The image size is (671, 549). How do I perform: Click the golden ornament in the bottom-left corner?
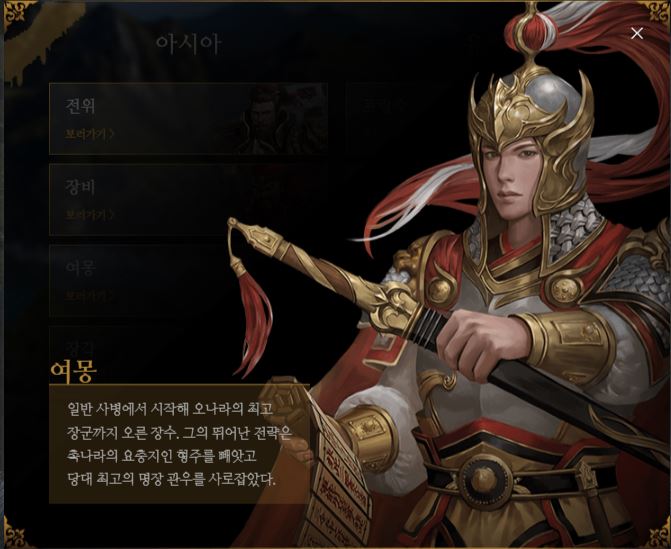click(15, 533)
